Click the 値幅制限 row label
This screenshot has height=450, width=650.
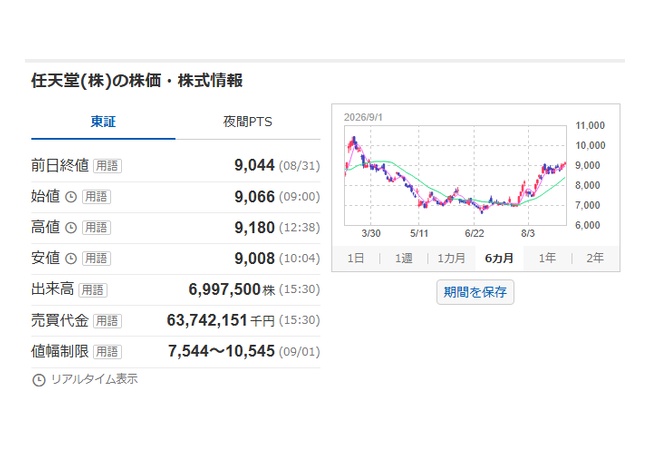(x=60, y=351)
